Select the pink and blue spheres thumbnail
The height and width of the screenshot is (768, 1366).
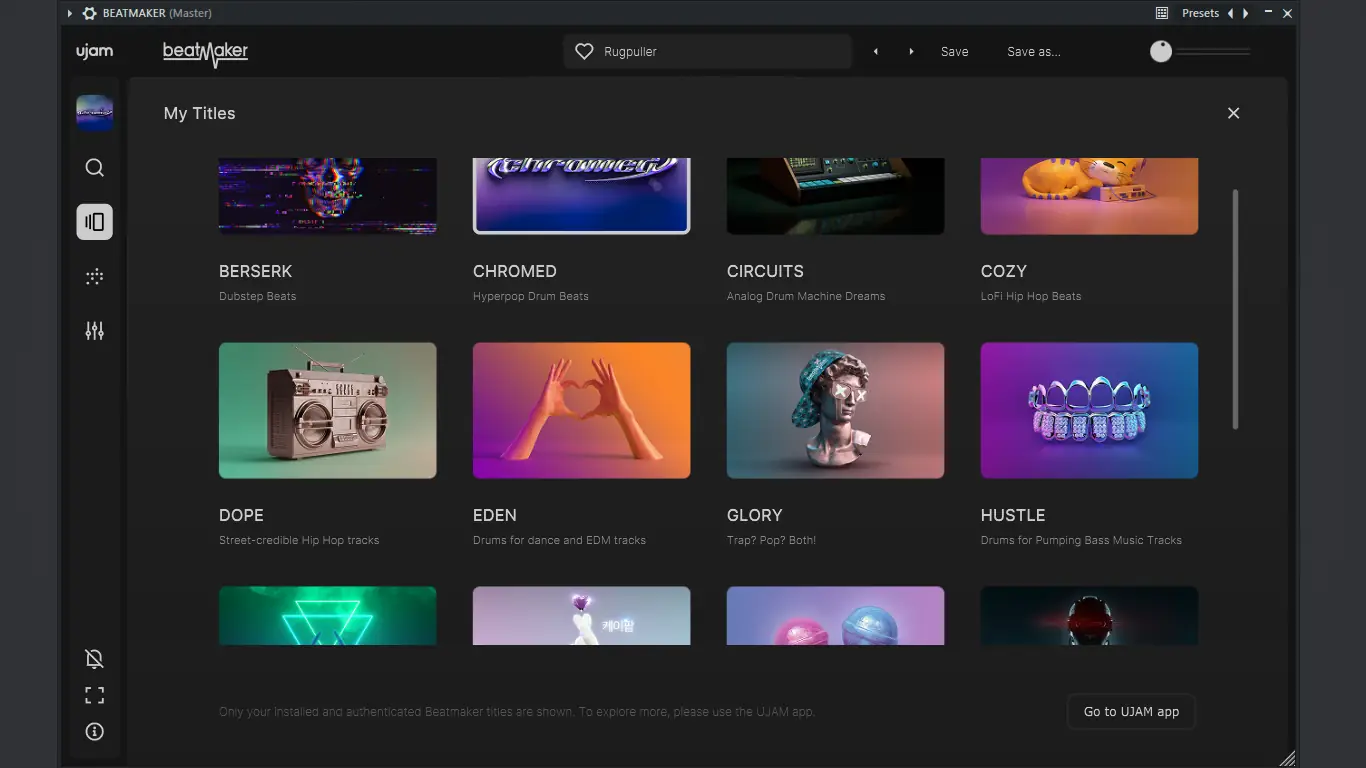coord(835,616)
